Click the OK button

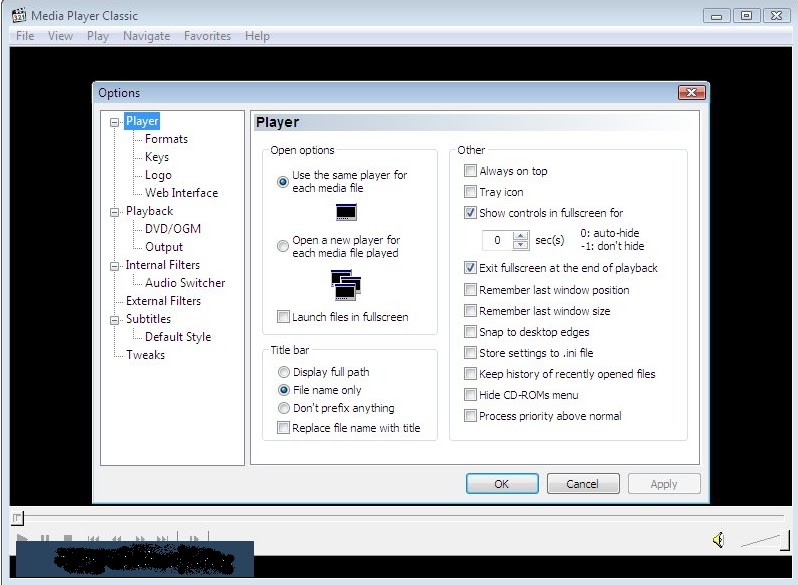coord(502,484)
